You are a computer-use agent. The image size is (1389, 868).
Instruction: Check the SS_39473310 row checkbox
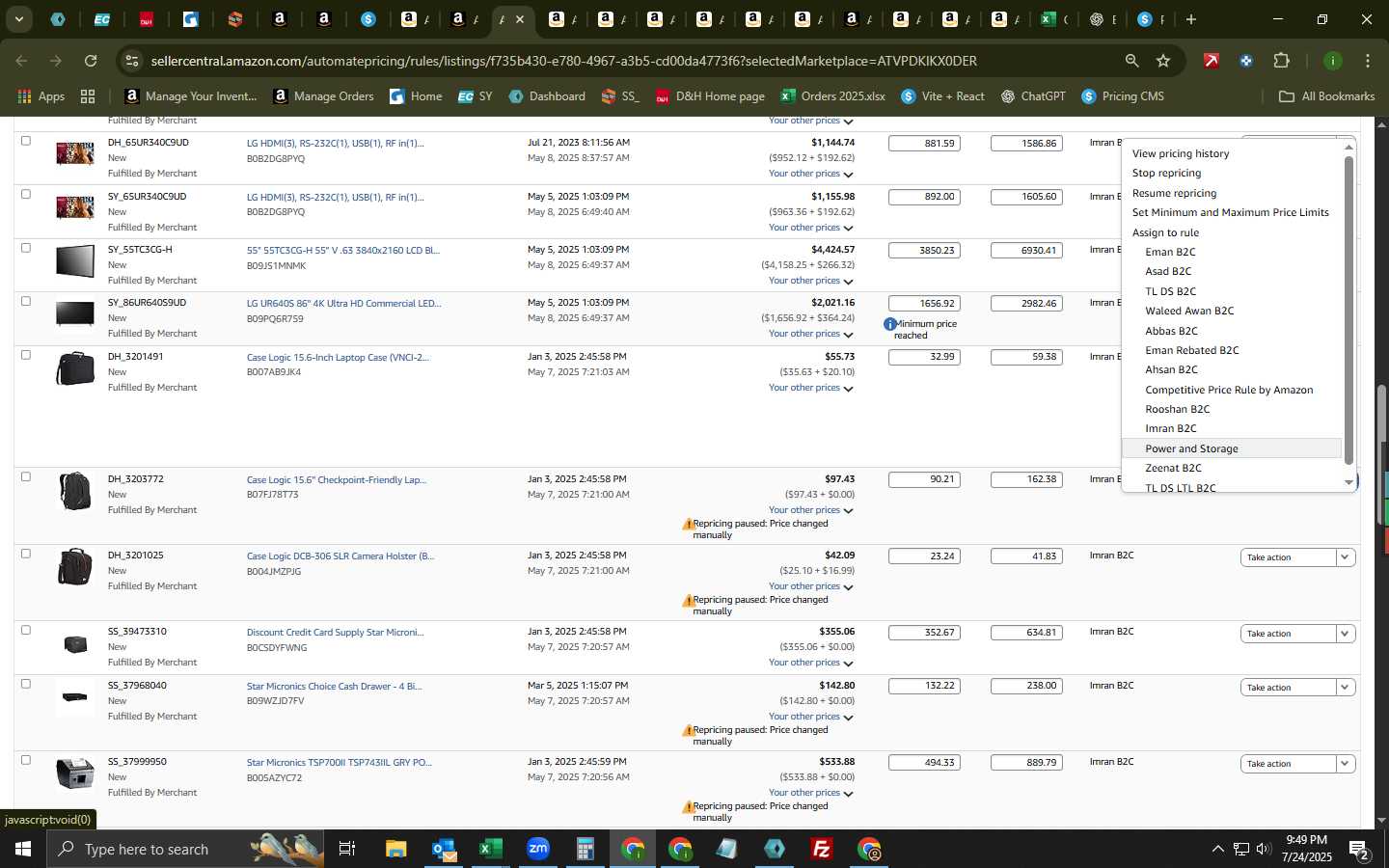point(26,630)
